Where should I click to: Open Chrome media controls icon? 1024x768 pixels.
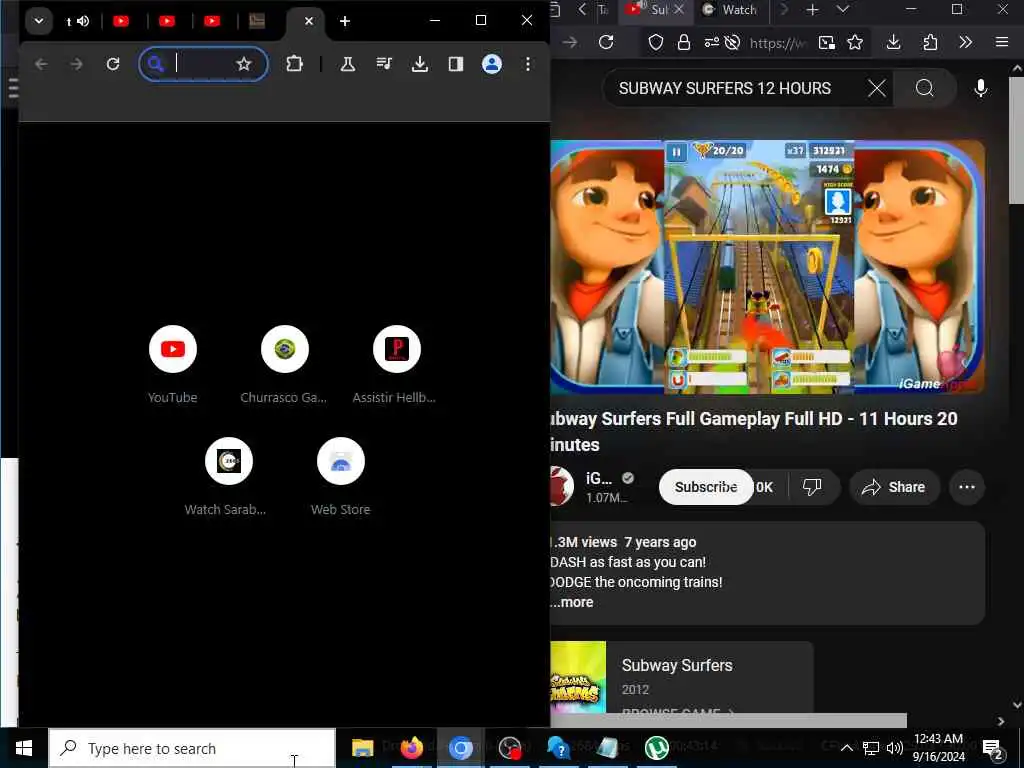point(384,64)
